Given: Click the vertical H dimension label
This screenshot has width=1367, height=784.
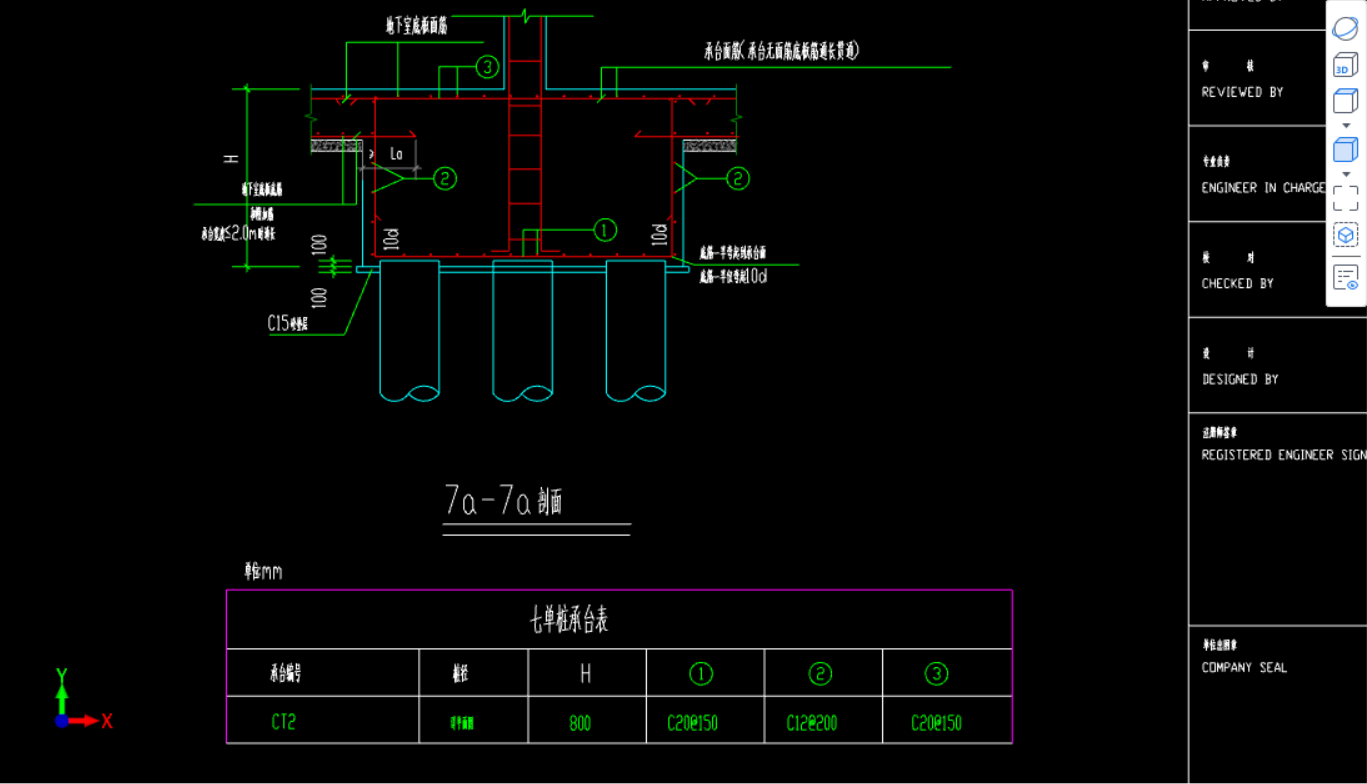Looking at the screenshot, I should (x=231, y=158).
